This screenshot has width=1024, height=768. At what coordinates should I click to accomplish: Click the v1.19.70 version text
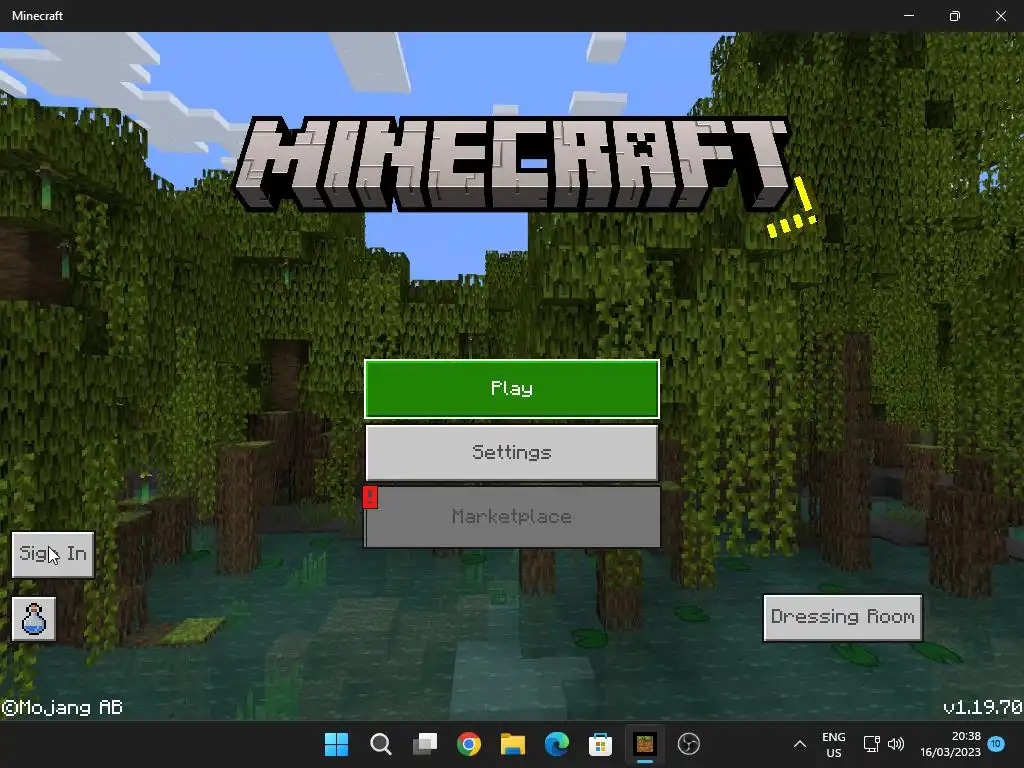(x=983, y=707)
